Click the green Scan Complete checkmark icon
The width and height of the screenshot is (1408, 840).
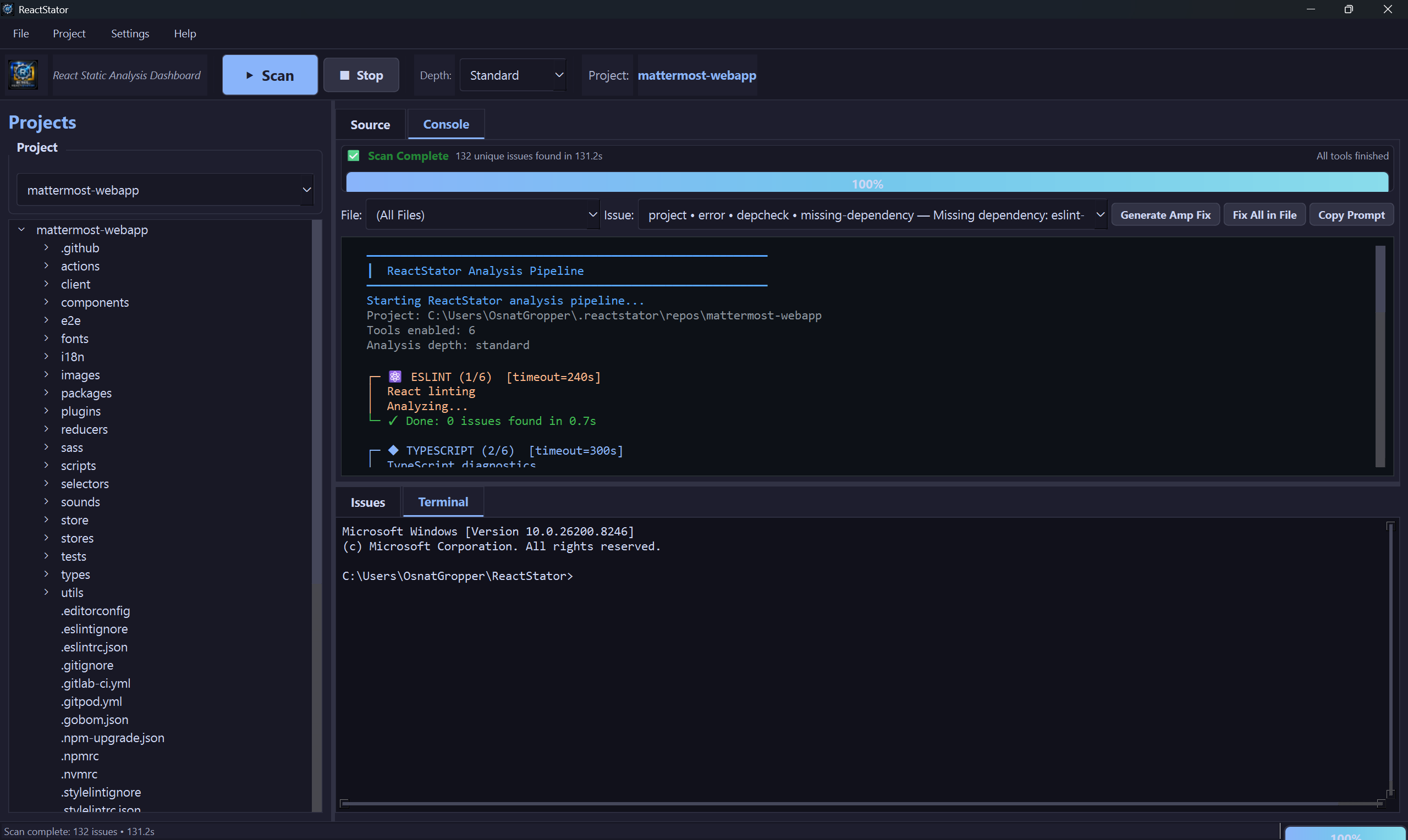353,156
